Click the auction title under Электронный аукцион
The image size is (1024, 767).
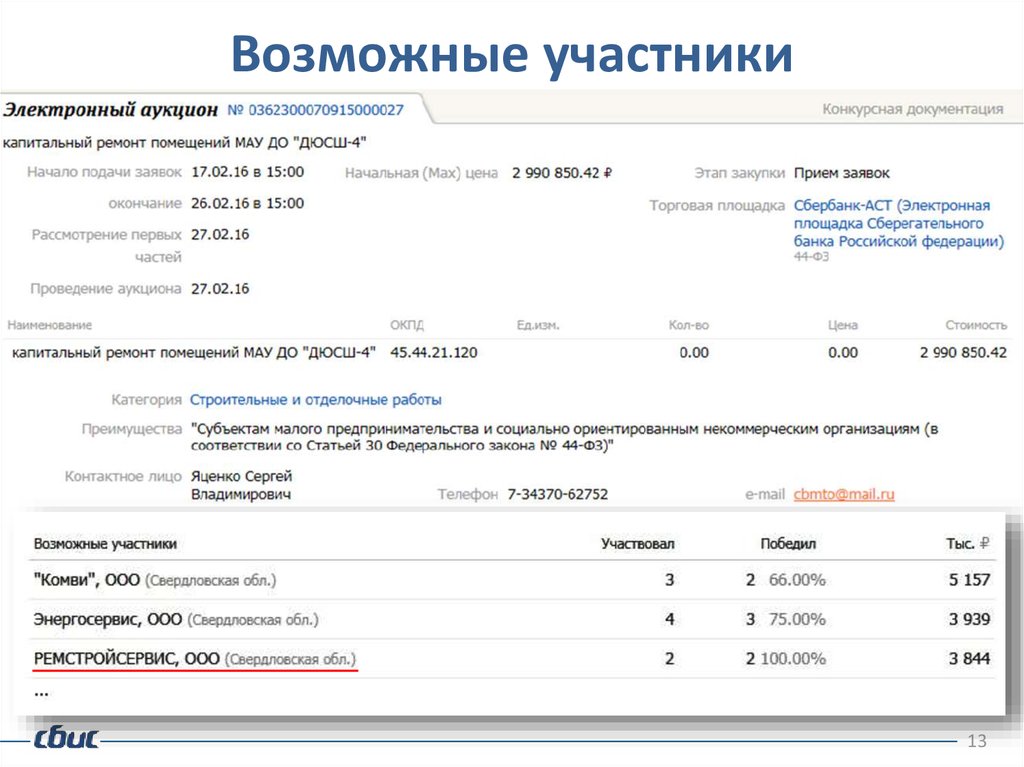(x=185, y=142)
